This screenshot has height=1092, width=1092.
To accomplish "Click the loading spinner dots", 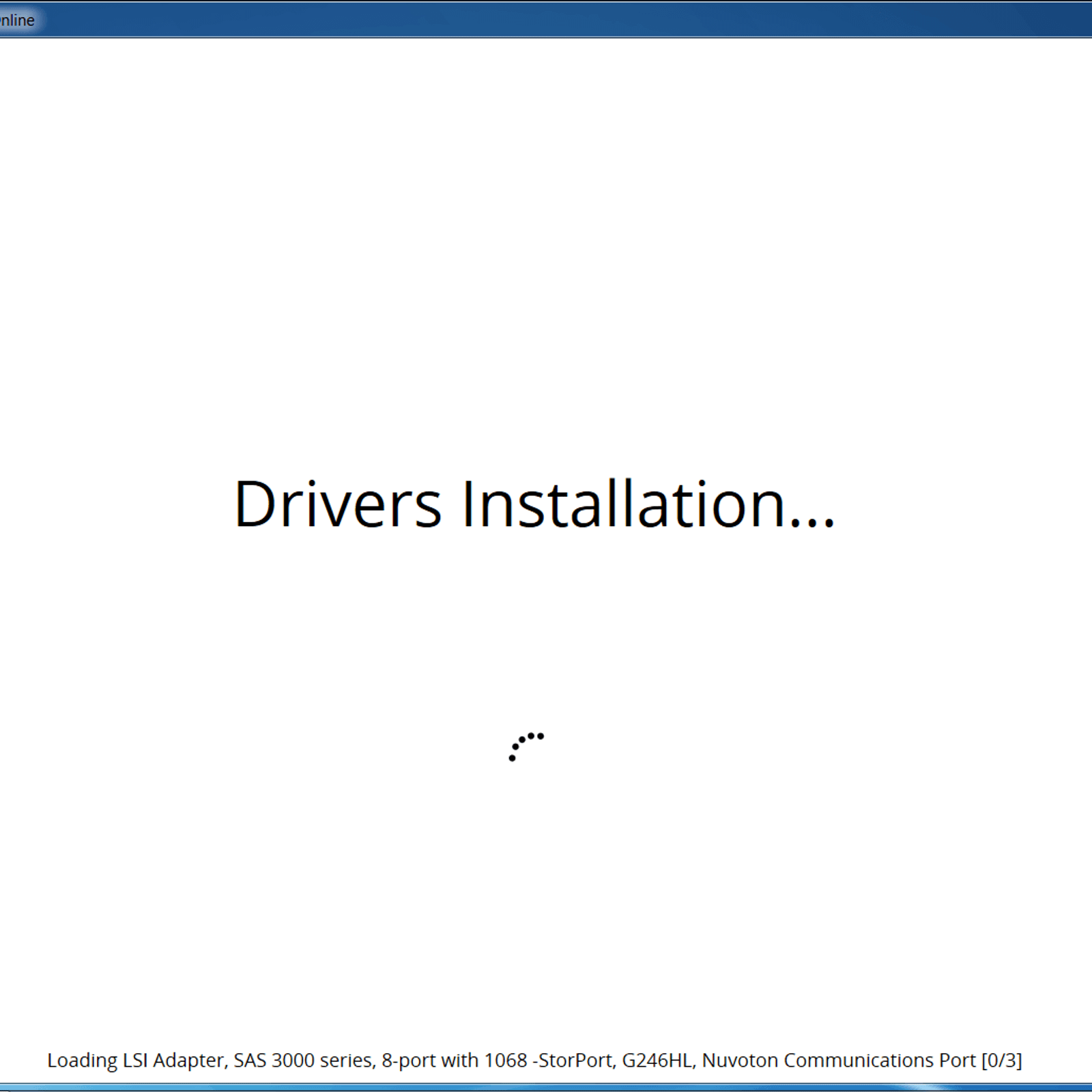I will click(x=526, y=747).
